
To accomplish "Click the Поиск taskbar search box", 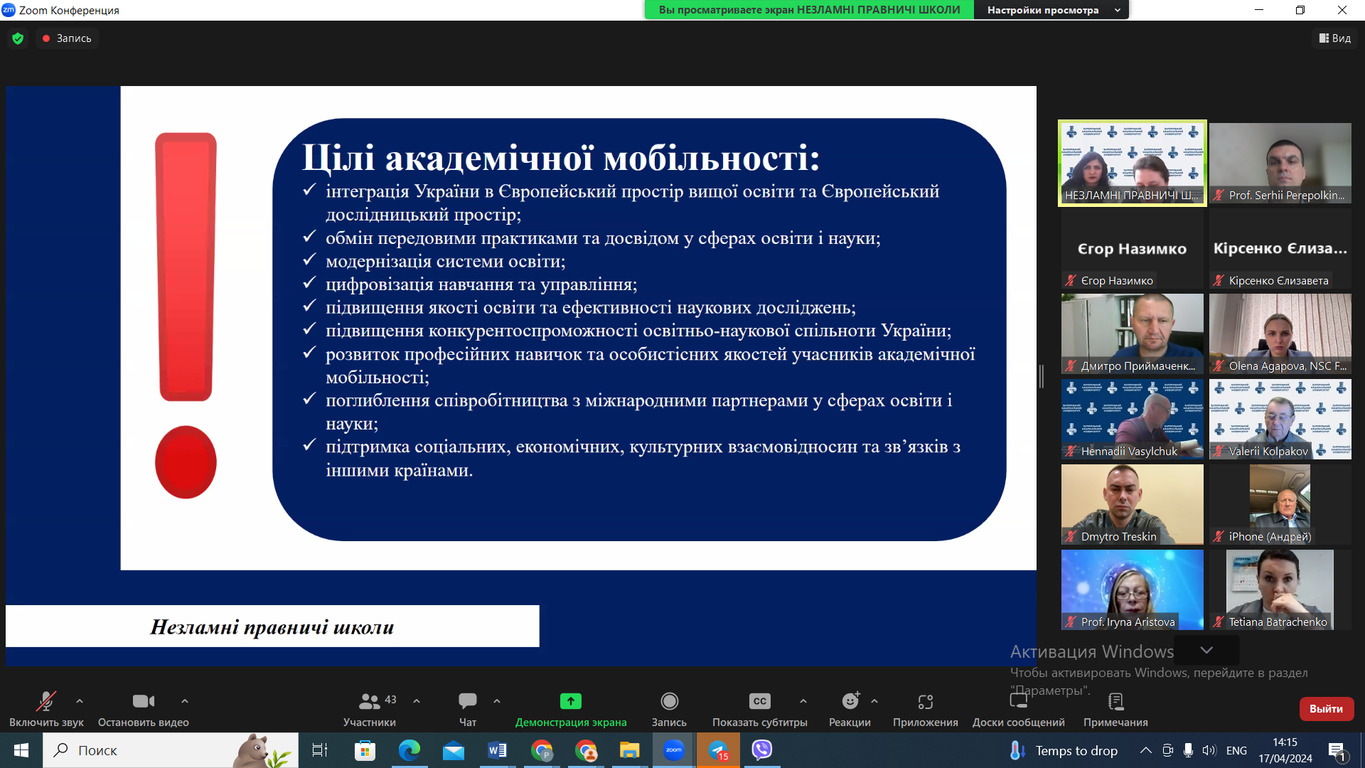I will coord(170,750).
